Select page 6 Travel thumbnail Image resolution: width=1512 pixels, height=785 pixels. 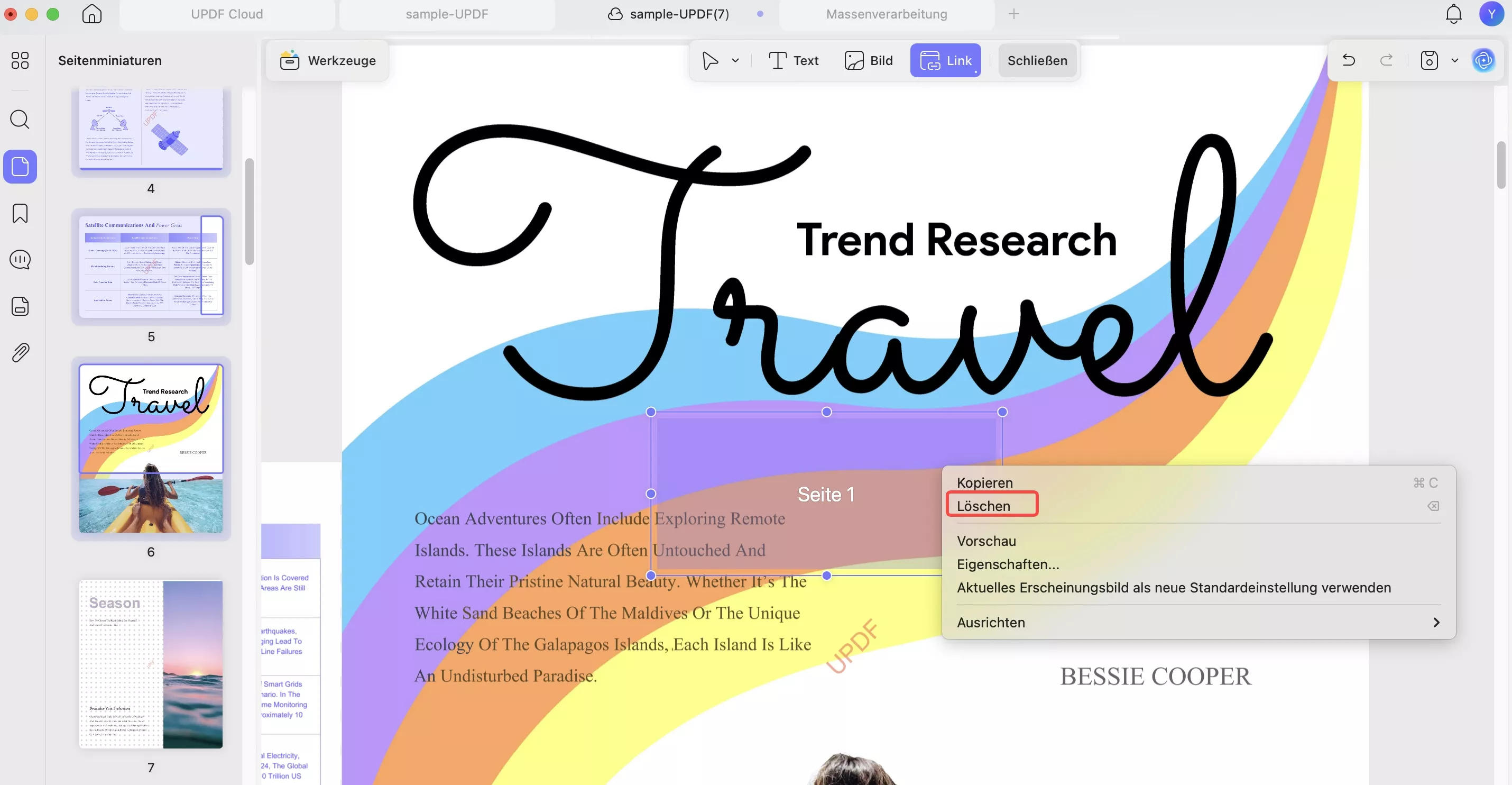coord(151,448)
